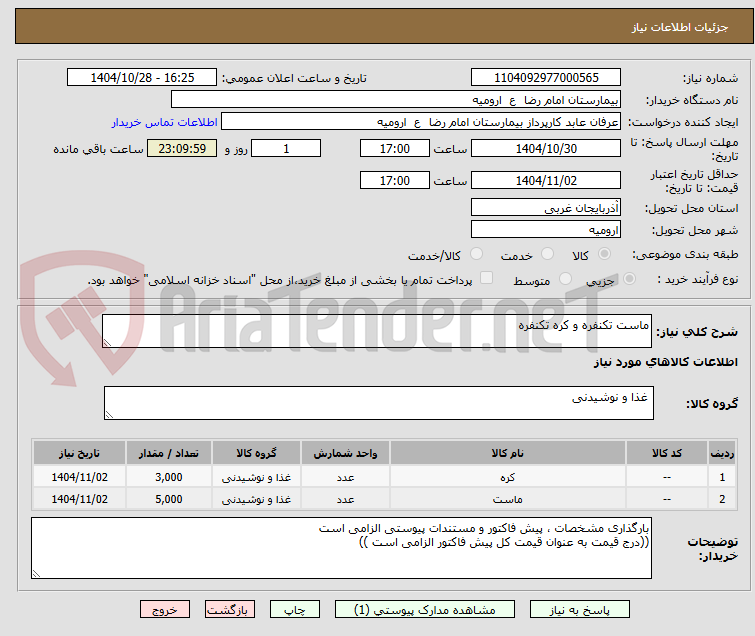Screen dimensions: 755x636
Task: Click the اطلاعات کالاهای مورد نیاز heading
Action: tap(665, 362)
